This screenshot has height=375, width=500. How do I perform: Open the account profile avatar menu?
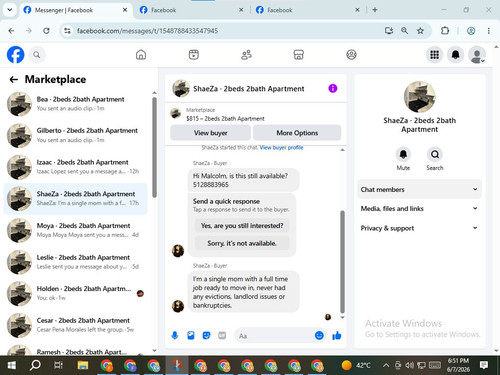tap(477, 55)
